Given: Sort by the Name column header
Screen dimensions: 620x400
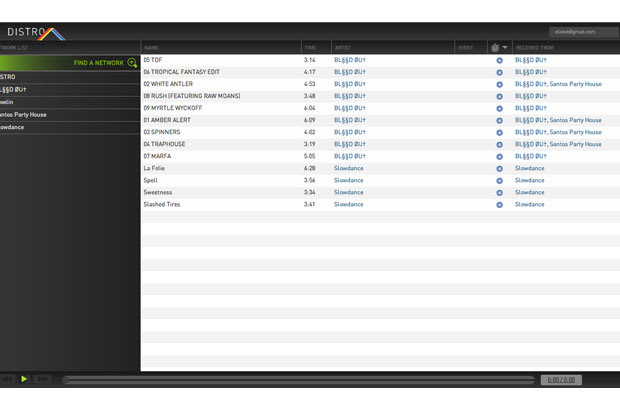Looking at the screenshot, I should 151,48.
